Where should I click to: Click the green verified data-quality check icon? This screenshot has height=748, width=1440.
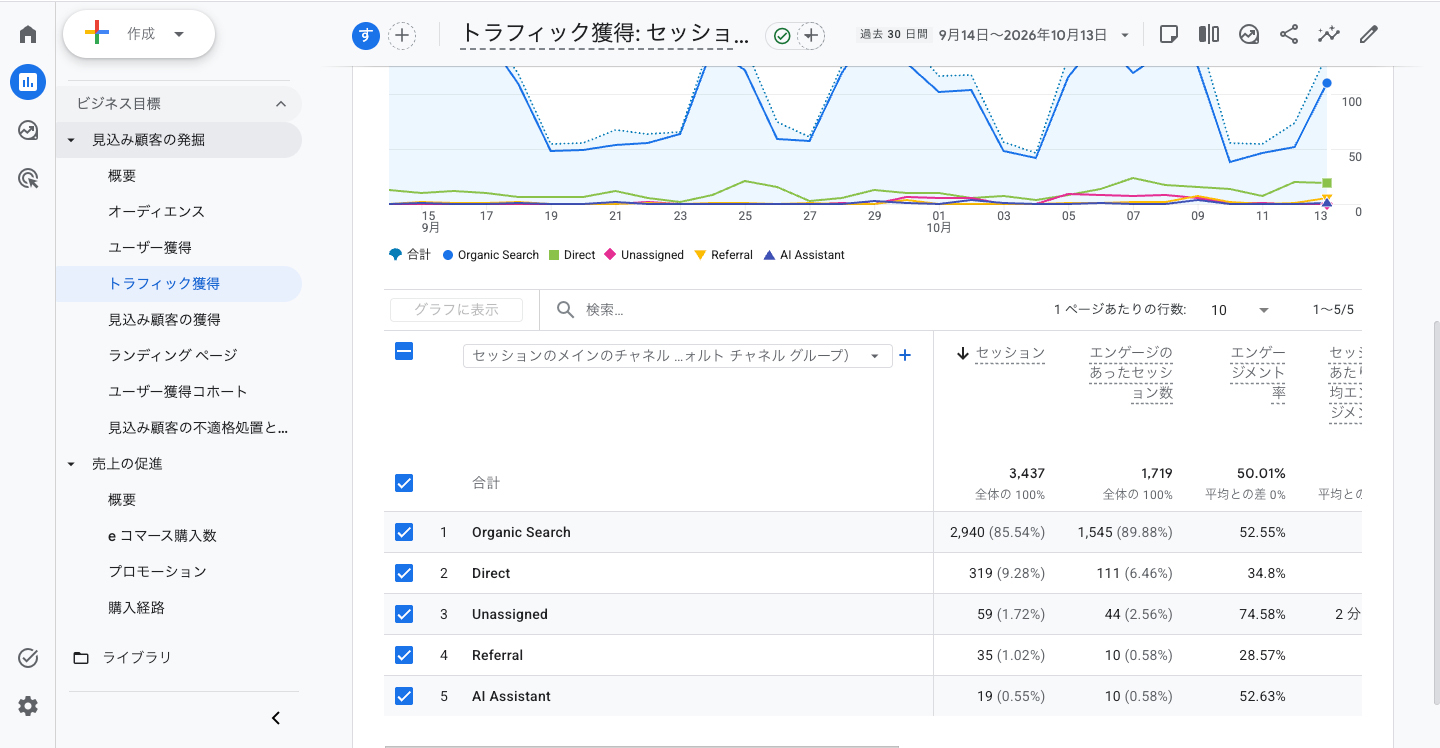[x=782, y=36]
